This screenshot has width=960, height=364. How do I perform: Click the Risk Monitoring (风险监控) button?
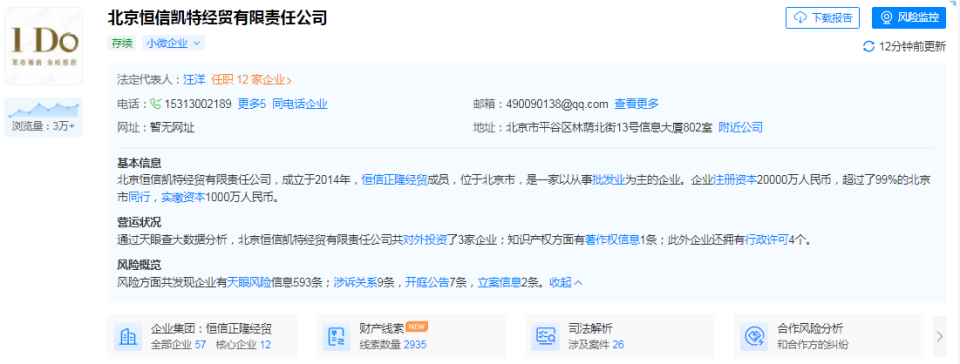point(909,18)
